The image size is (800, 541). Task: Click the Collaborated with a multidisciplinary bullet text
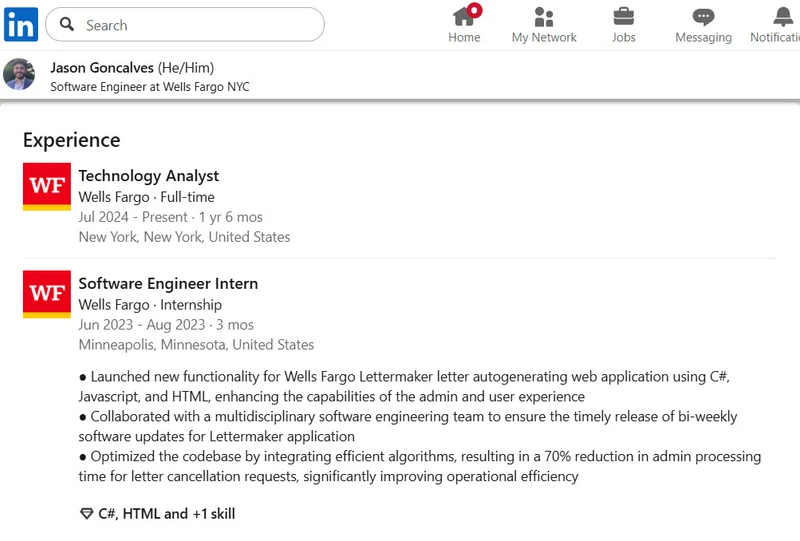tap(408, 426)
